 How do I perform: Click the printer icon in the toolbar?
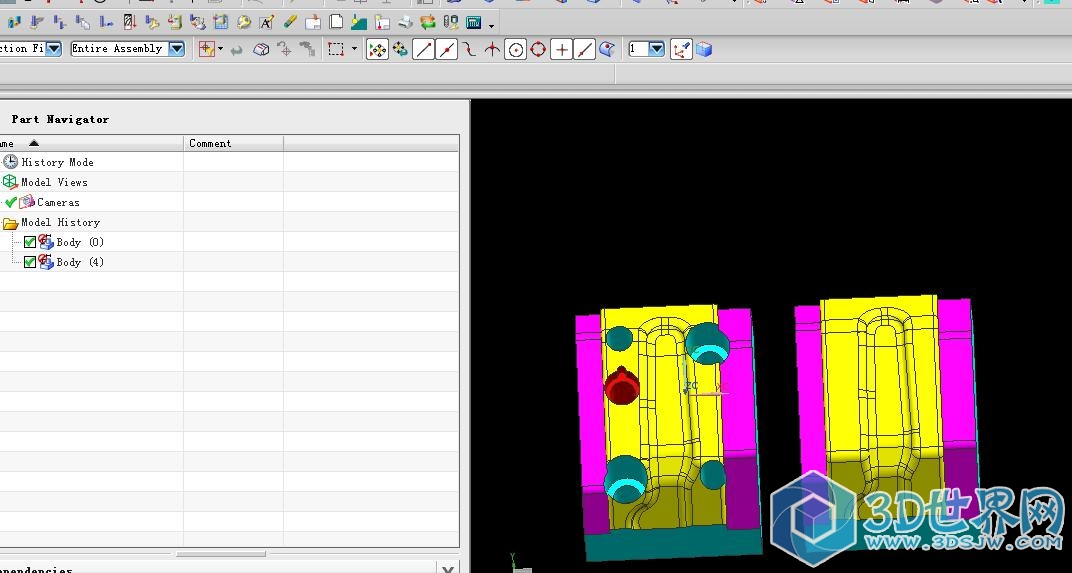click(405, 22)
